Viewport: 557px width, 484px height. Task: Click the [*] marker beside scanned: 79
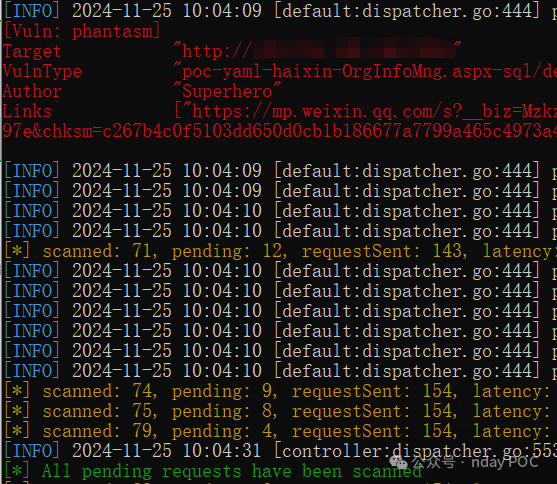[17, 431]
